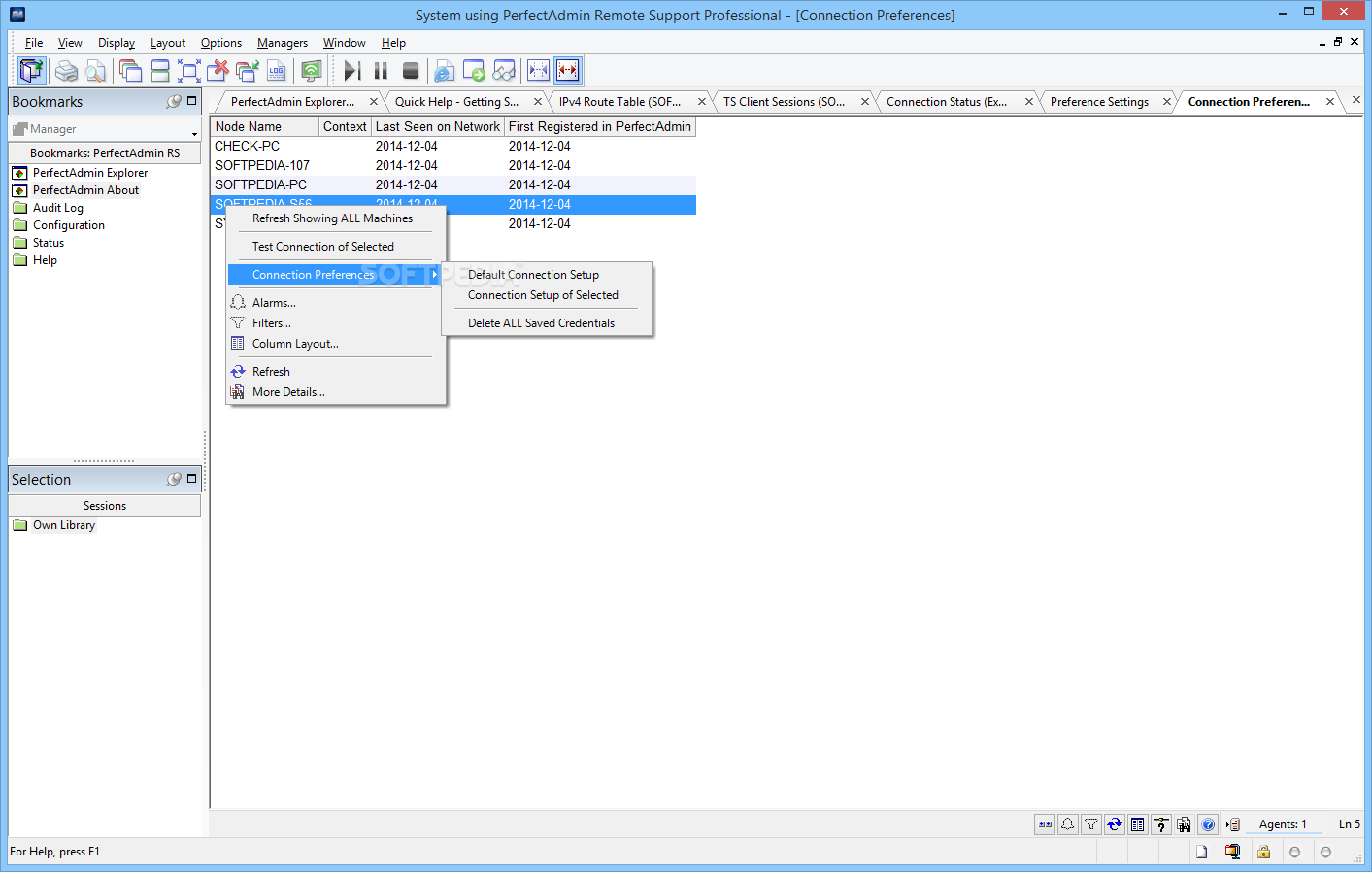Click the step forward play icon
Viewport: 1372px width, 872px height.
coord(352,71)
